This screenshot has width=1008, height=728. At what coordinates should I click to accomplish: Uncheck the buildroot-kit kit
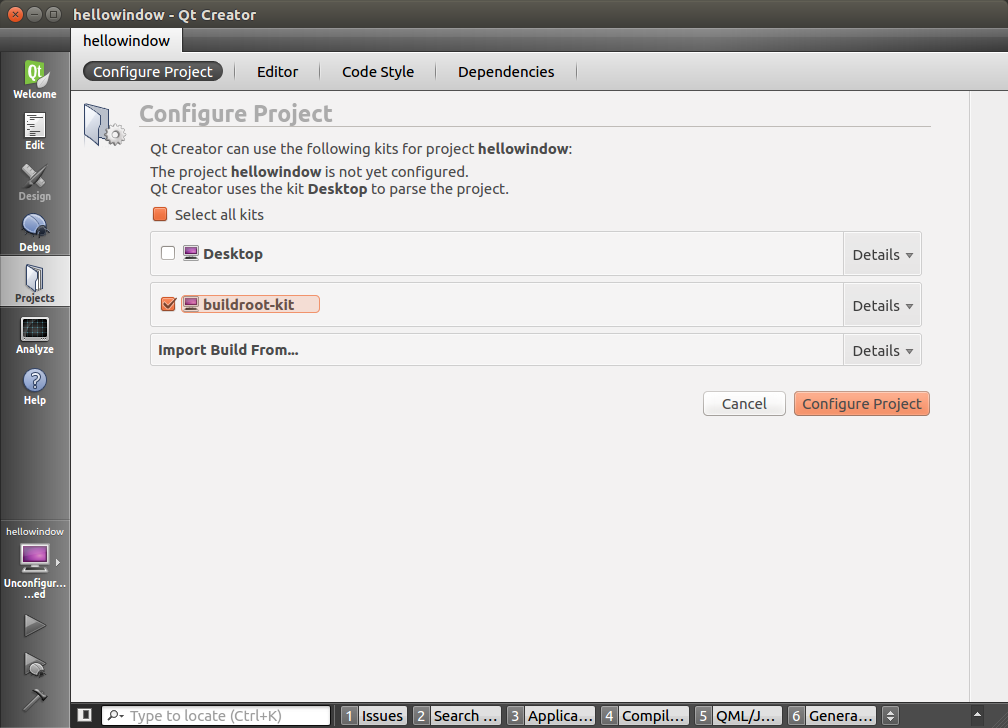click(168, 304)
